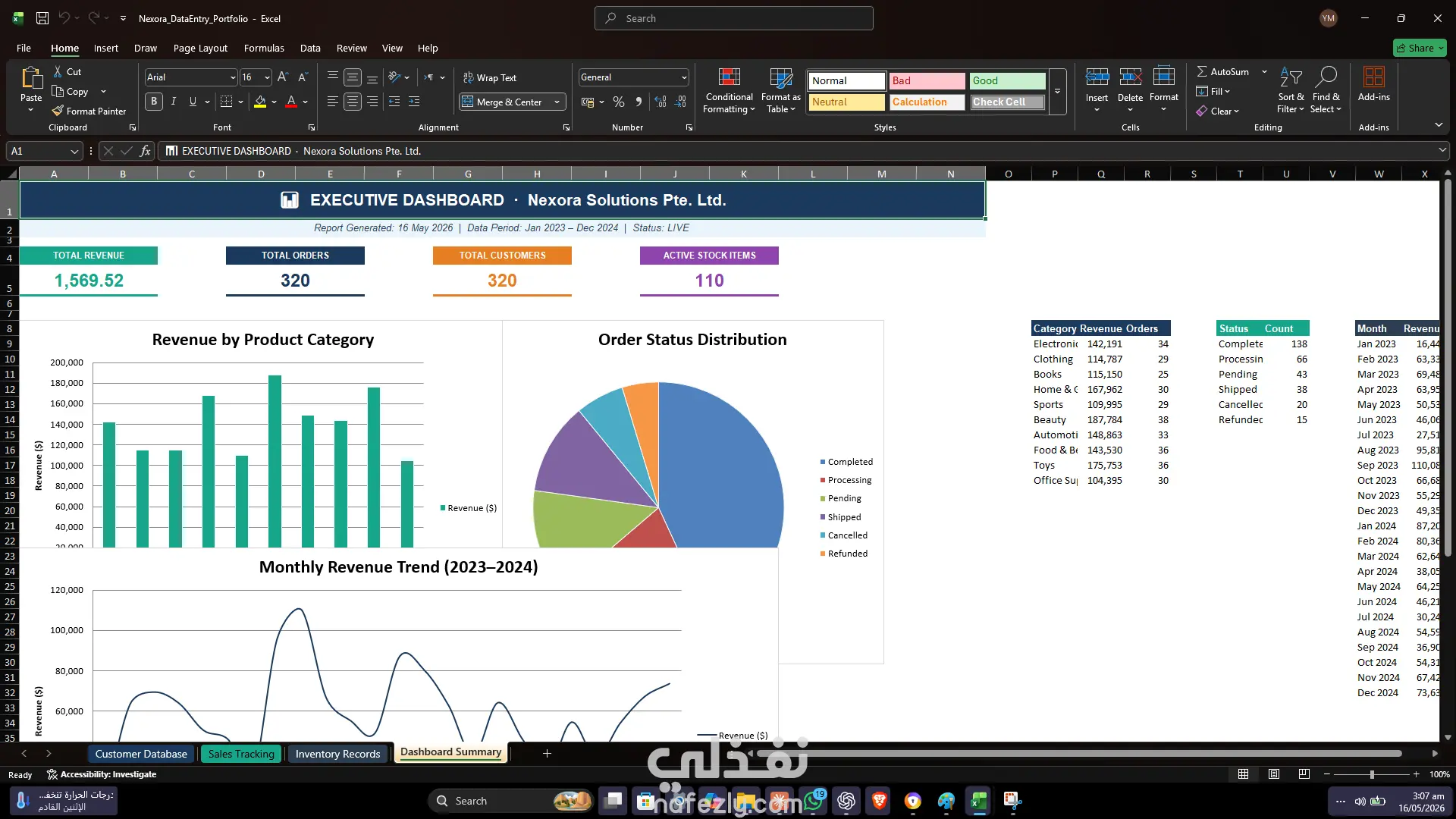Click the Share button
The width and height of the screenshot is (1456, 819).
[1420, 48]
